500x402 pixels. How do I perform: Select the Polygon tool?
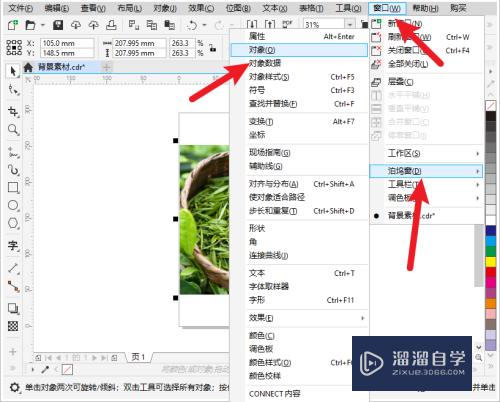pos(13,223)
